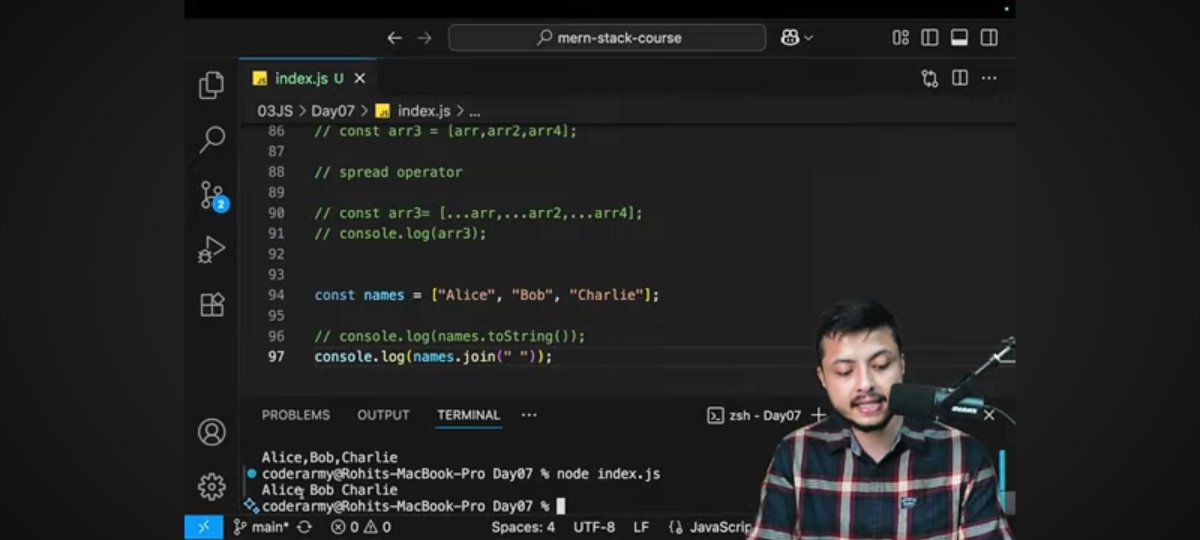Click the Day07 breadcrumb
Screen dimensions: 1200x540
pyautogui.click(x=334, y=111)
